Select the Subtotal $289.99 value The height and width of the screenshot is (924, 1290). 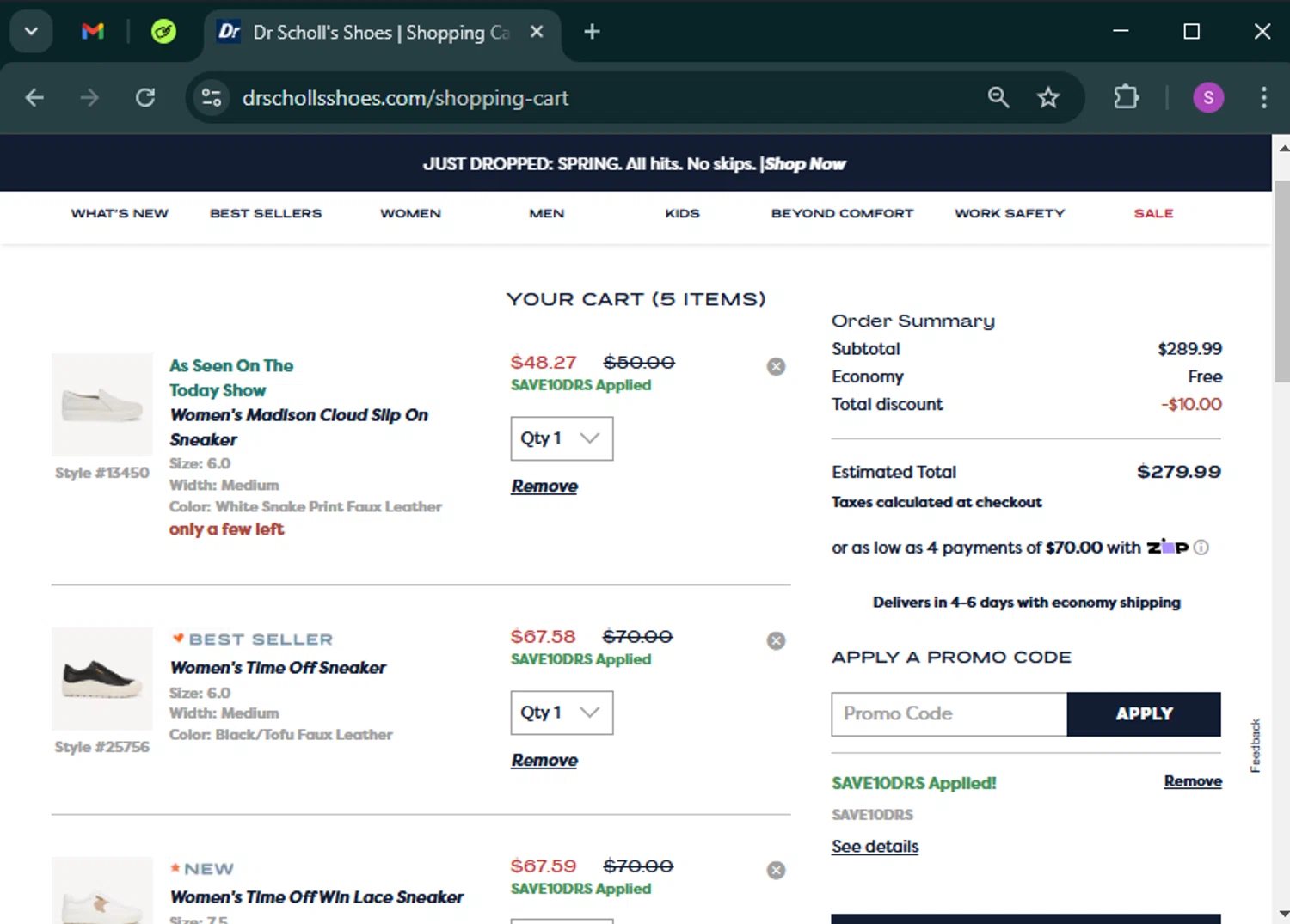click(x=1189, y=349)
